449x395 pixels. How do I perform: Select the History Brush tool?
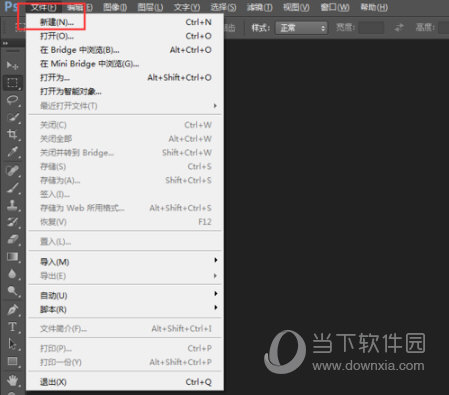click(x=12, y=222)
